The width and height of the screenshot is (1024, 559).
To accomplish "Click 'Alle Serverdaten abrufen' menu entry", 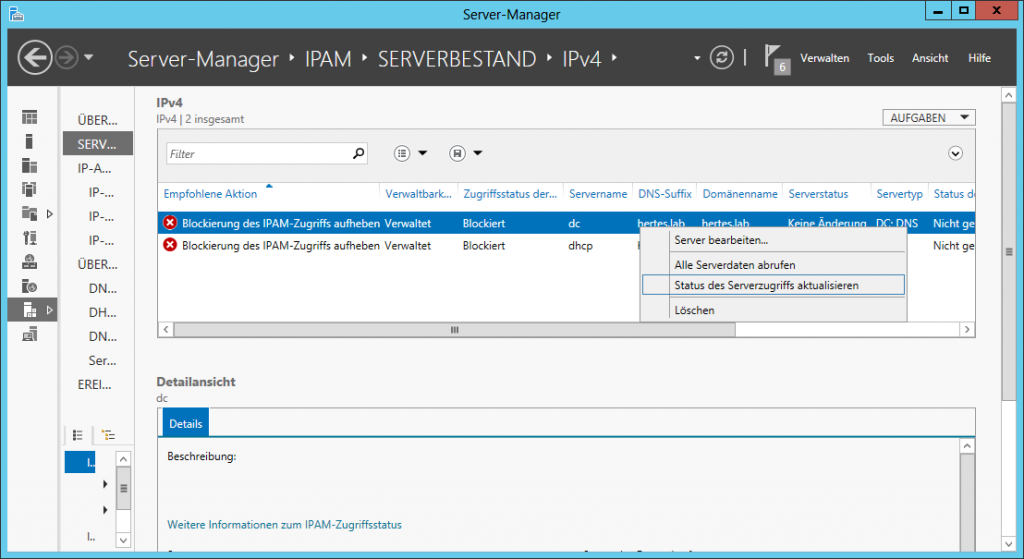I will pos(736,264).
